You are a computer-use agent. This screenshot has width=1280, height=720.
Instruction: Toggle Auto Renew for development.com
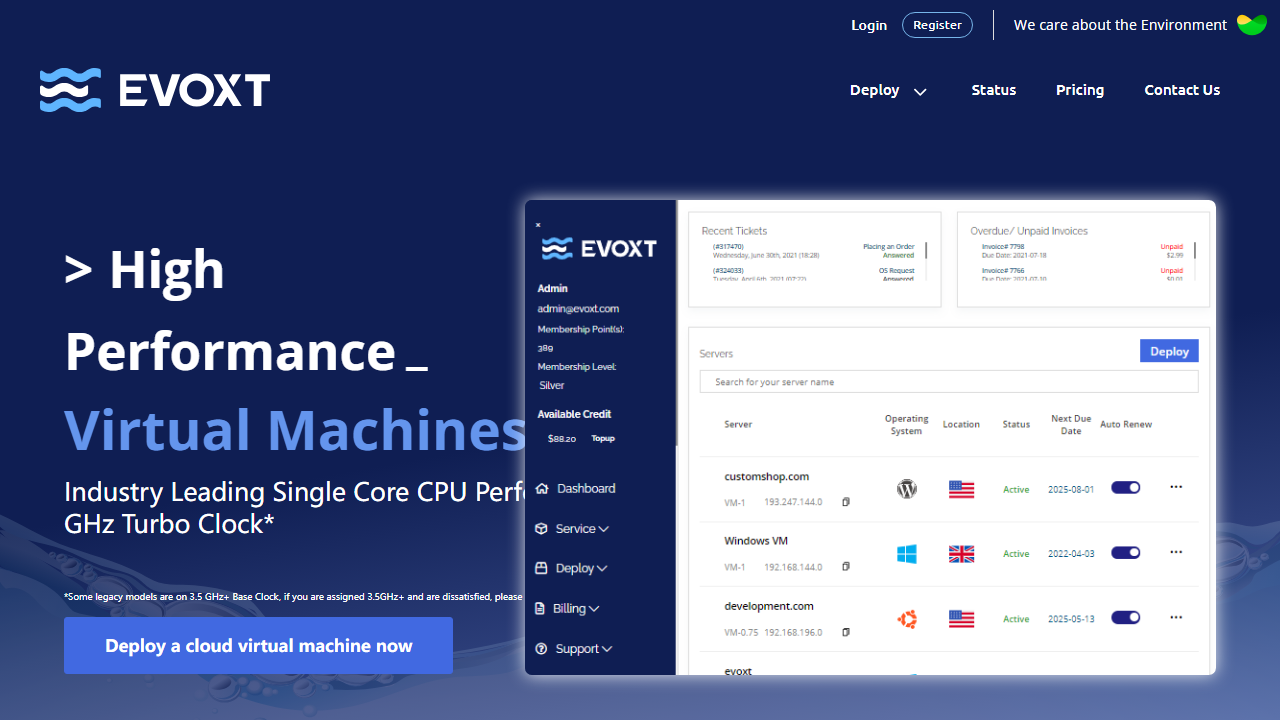(x=1126, y=618)
